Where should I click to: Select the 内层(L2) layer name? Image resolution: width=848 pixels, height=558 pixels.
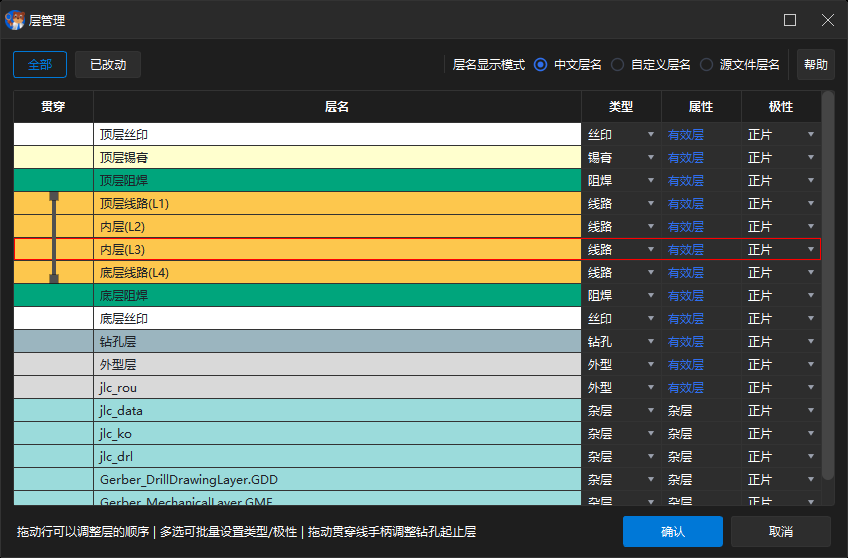coord(122,227)
